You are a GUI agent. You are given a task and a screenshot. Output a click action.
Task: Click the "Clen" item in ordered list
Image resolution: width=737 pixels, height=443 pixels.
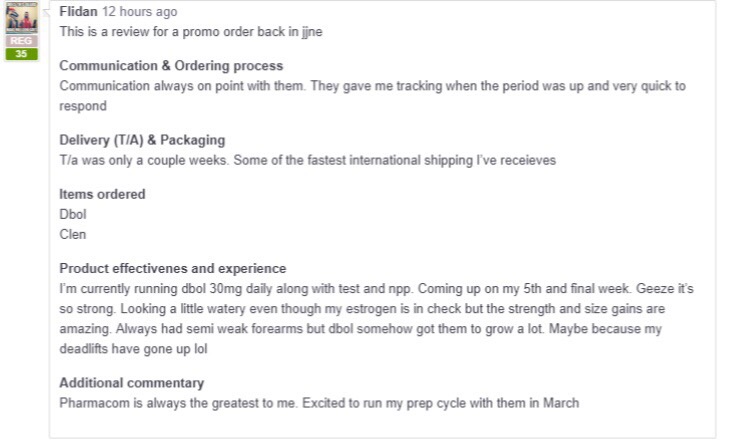pyautogui.click(x=73, y=234)
